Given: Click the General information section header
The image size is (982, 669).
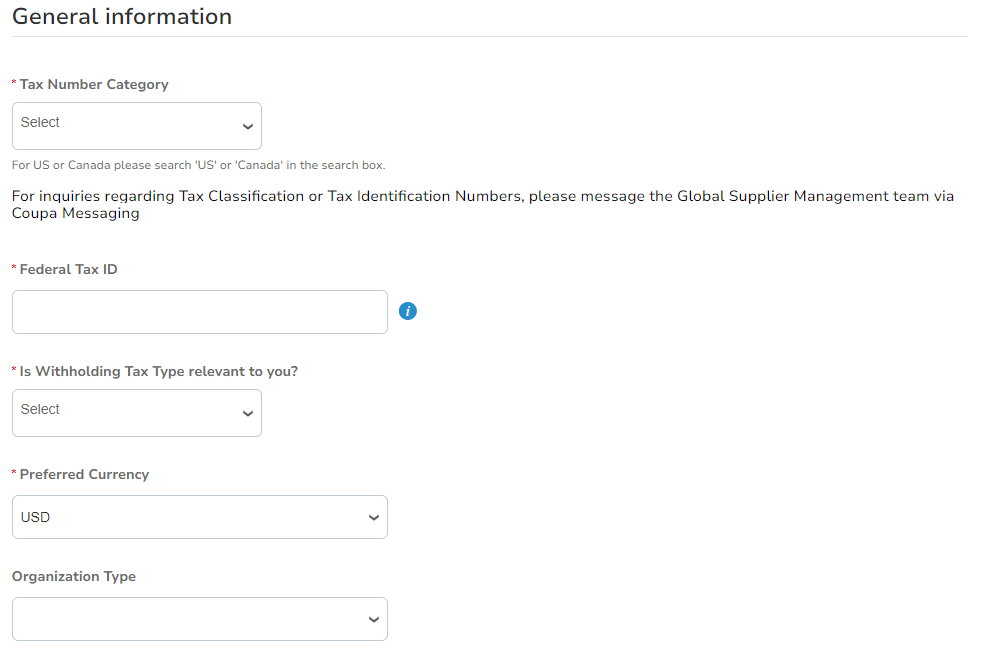Looking at the screenshot, I should [x=121, y=16].
